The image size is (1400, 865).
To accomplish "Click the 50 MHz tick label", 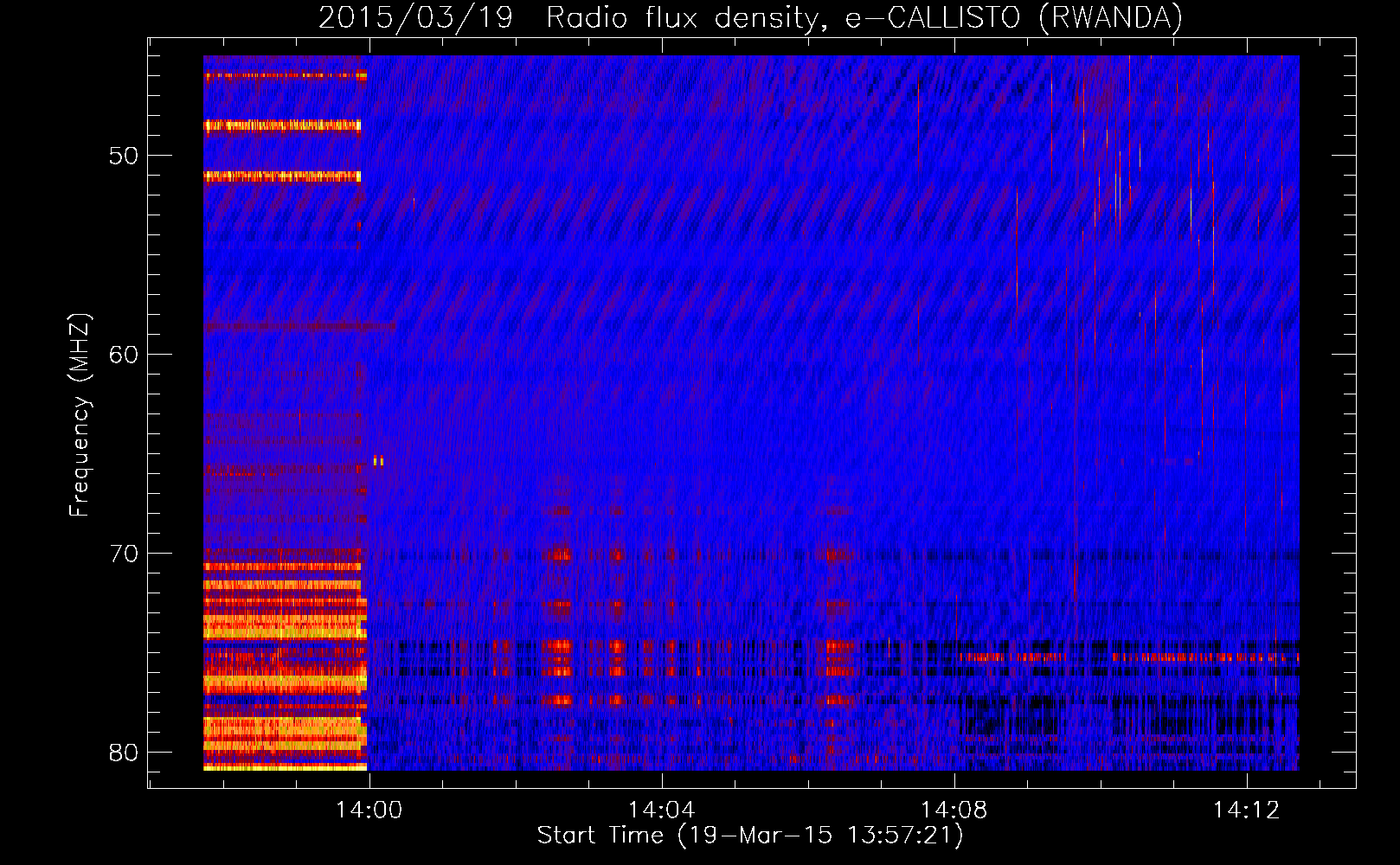I will tap(124, 157).
